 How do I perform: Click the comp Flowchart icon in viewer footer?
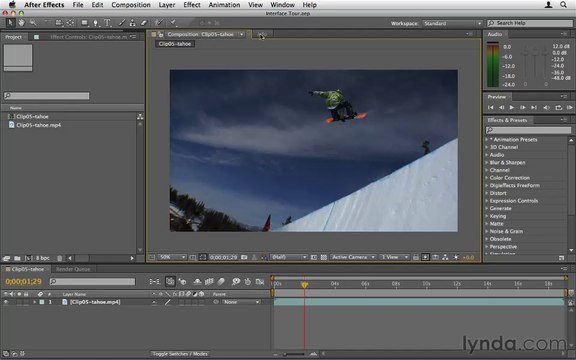click(x=445, y=258)
